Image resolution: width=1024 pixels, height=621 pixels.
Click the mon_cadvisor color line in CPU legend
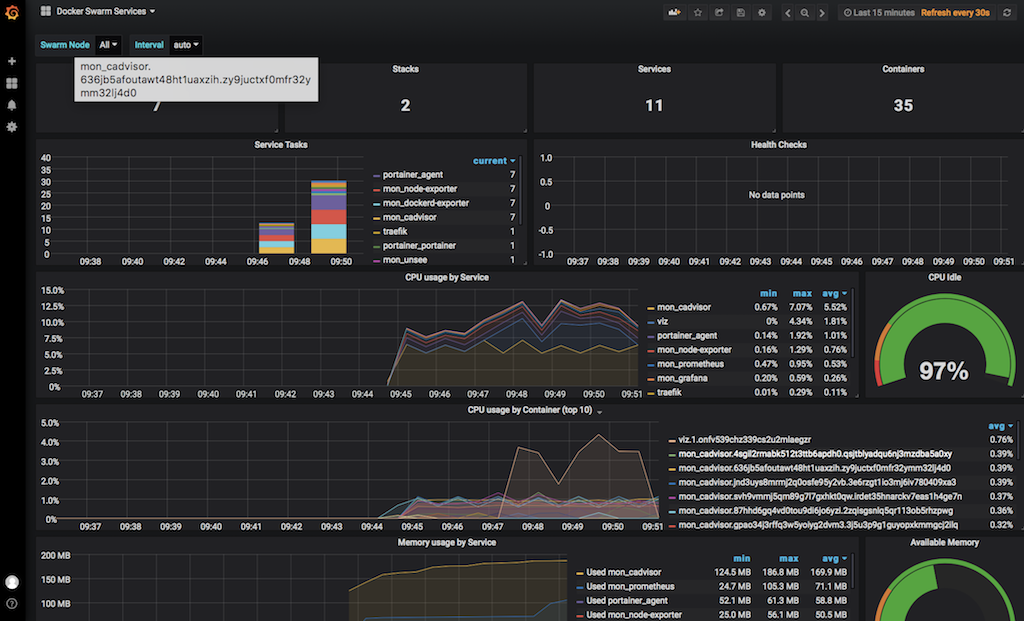pos(650,308)
